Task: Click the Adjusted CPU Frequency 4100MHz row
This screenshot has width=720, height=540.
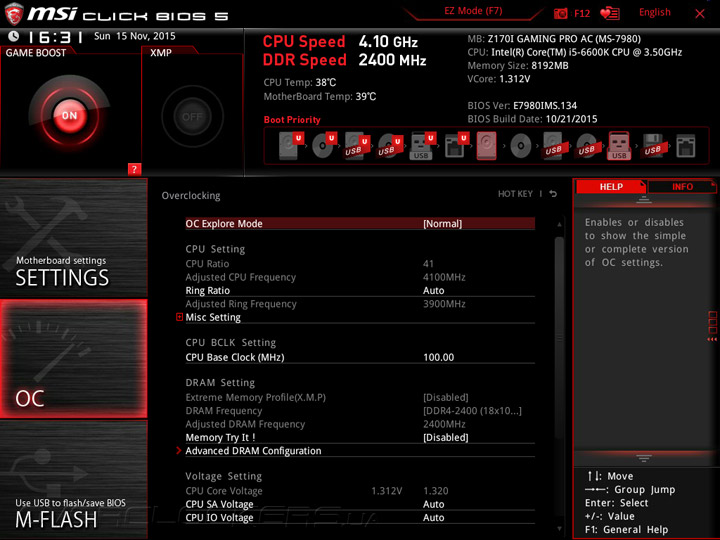Action: click(360, 277)
